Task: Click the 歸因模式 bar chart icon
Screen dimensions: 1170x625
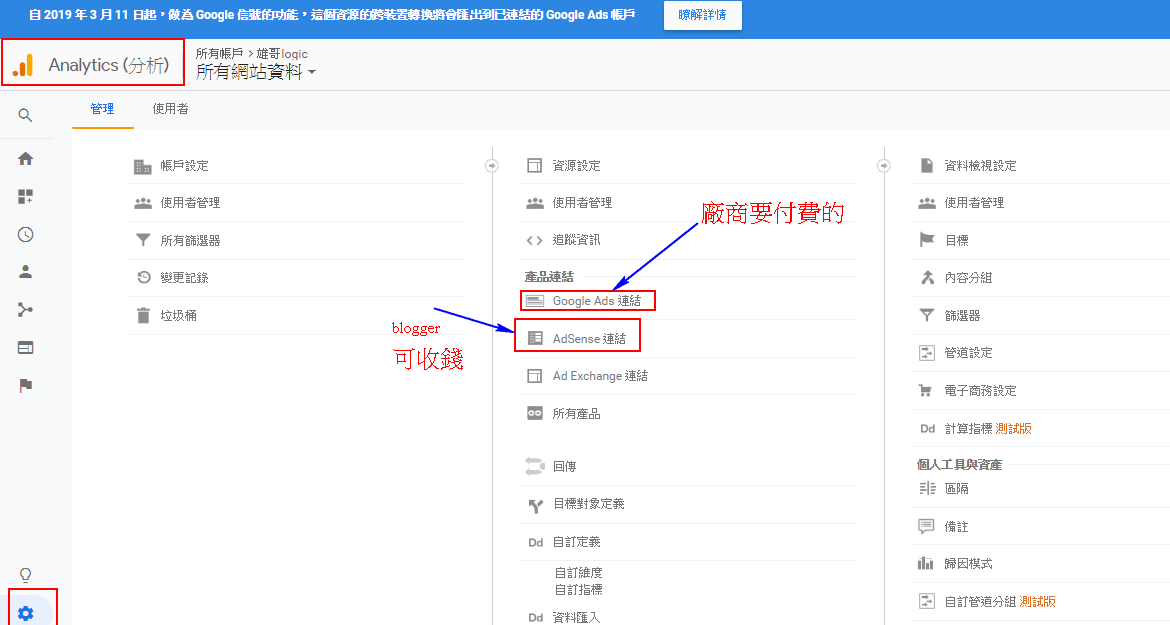Action: click(926, 563)
